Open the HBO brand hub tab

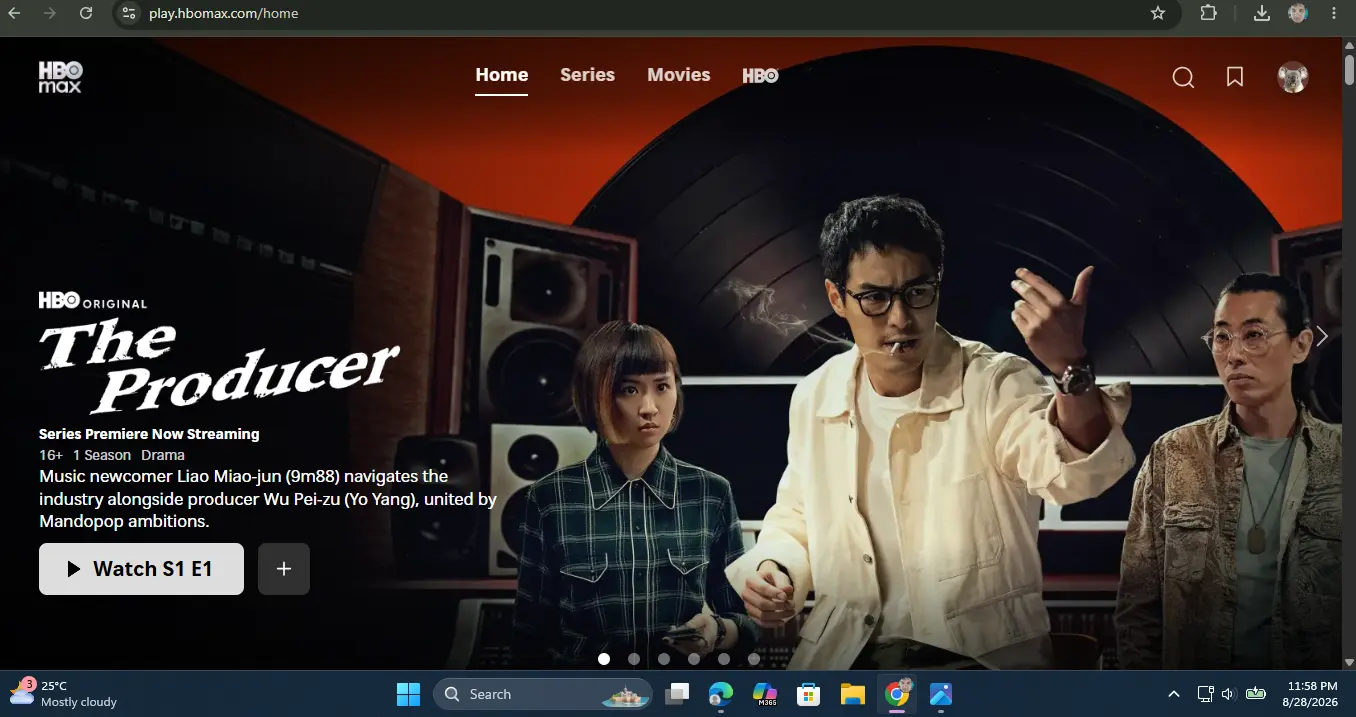760,75
